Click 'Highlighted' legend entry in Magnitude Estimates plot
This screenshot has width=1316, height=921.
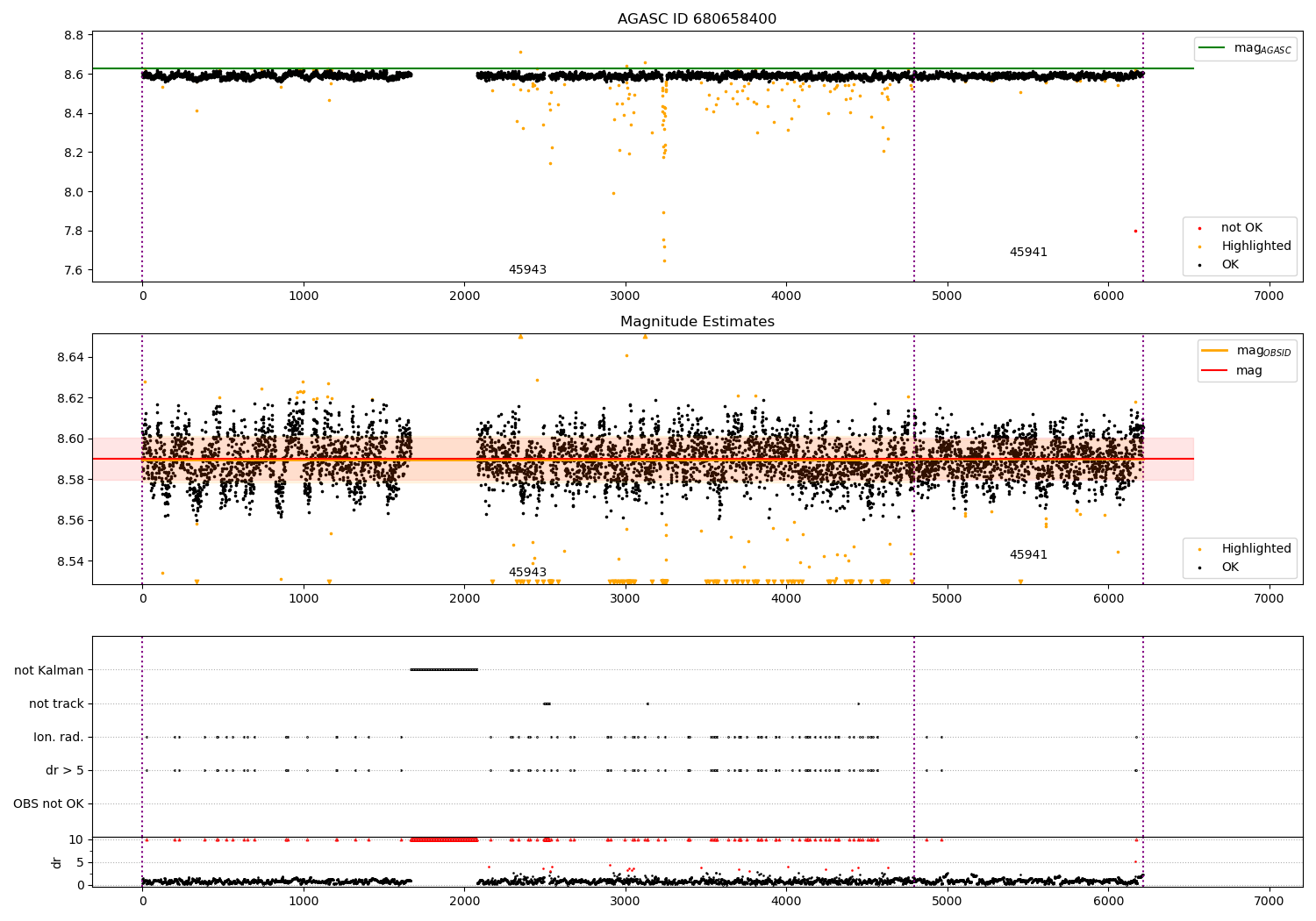[1256, 548]
